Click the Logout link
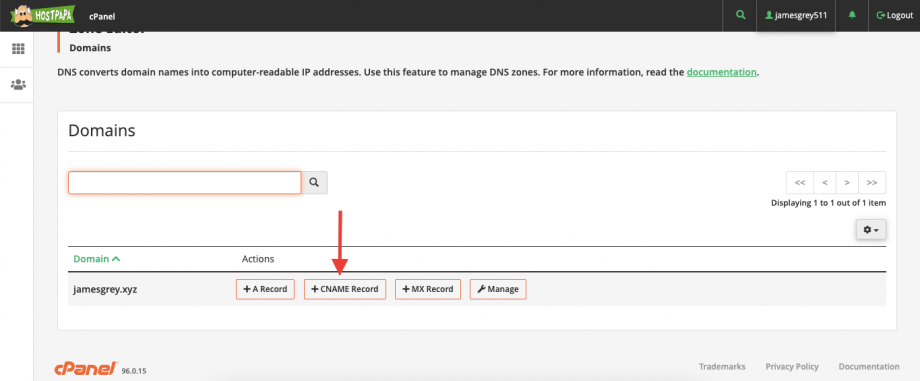The image size is (920, 381). (895, 15)
